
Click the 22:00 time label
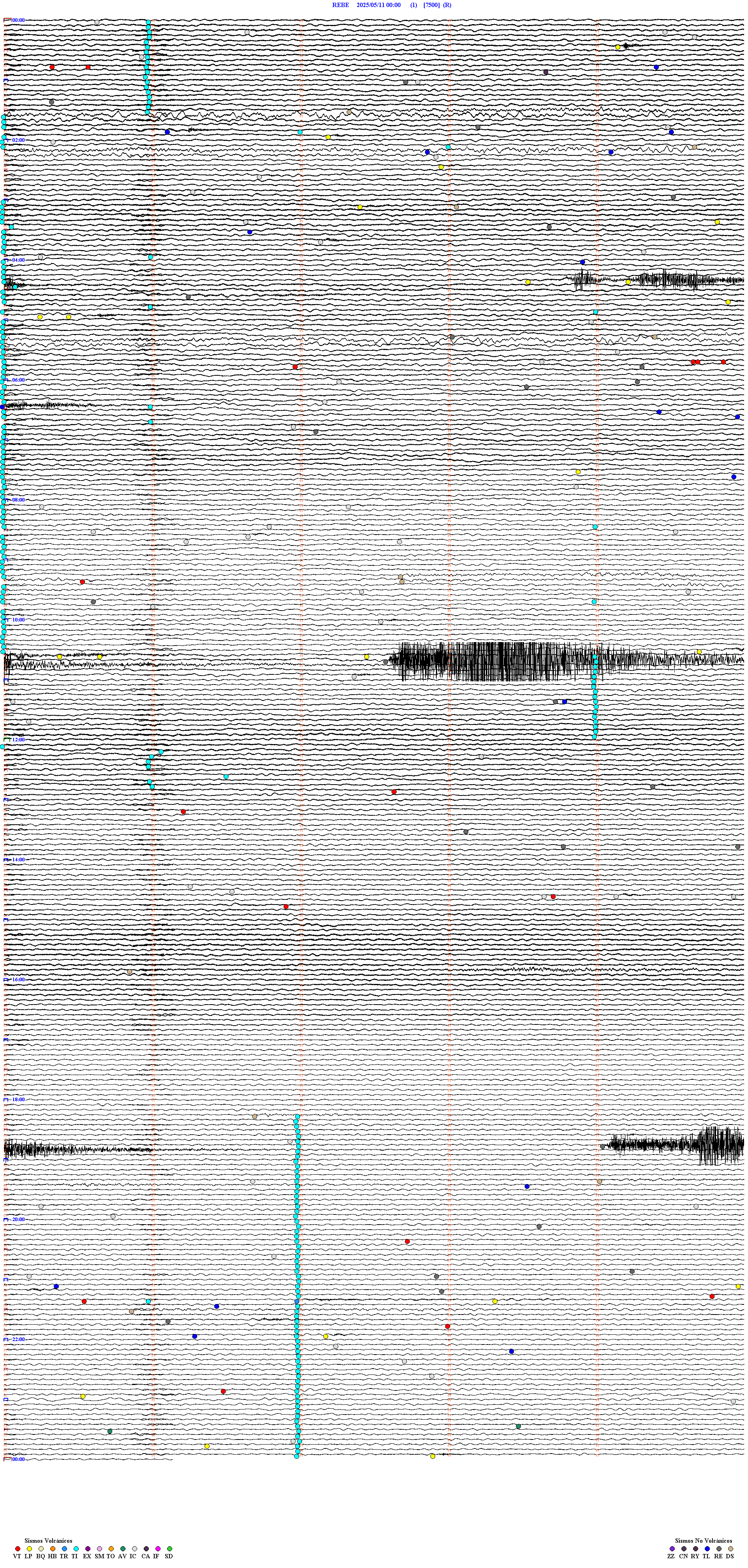(x=18, y=1339)
